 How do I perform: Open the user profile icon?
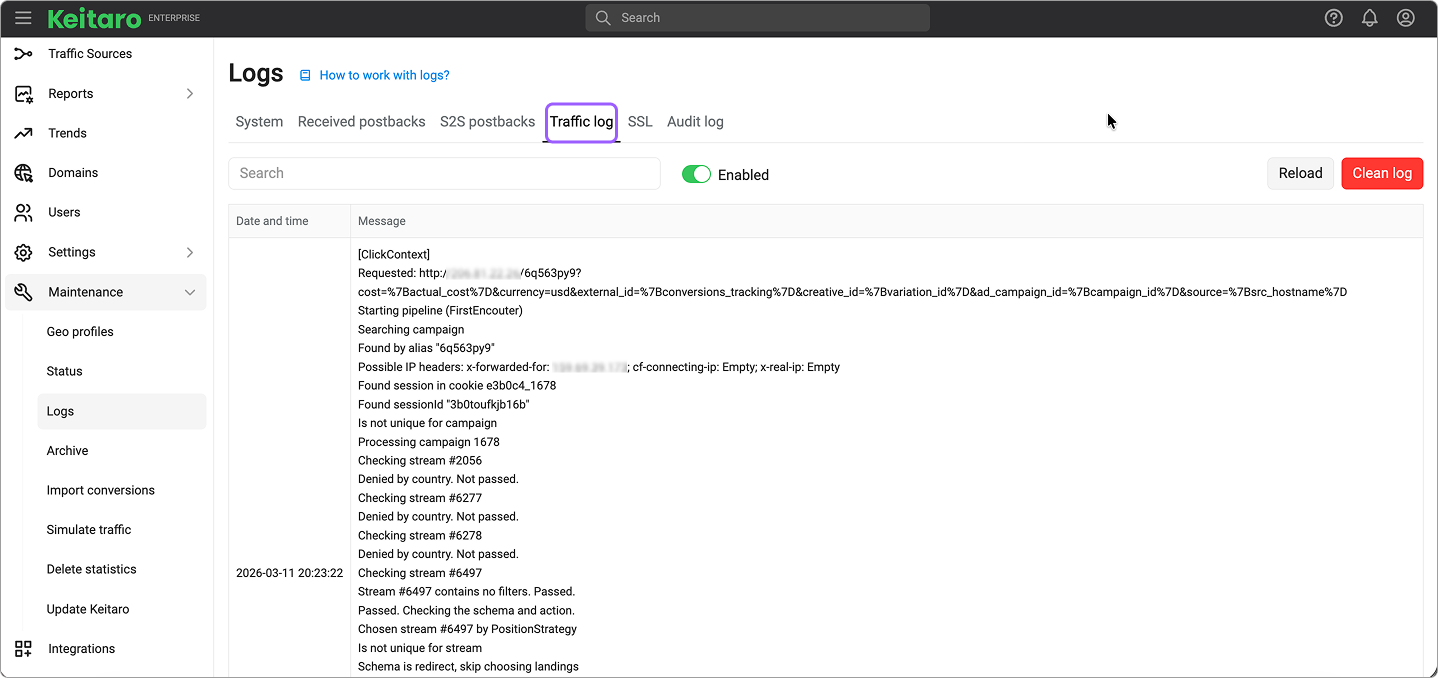(x=1405, y=18)
